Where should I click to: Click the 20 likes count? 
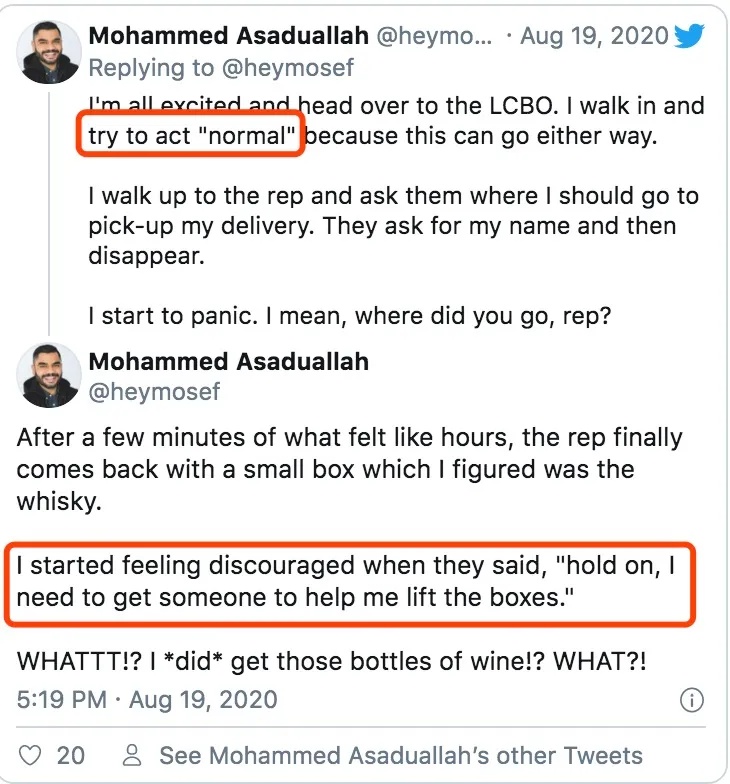(70, 755)
